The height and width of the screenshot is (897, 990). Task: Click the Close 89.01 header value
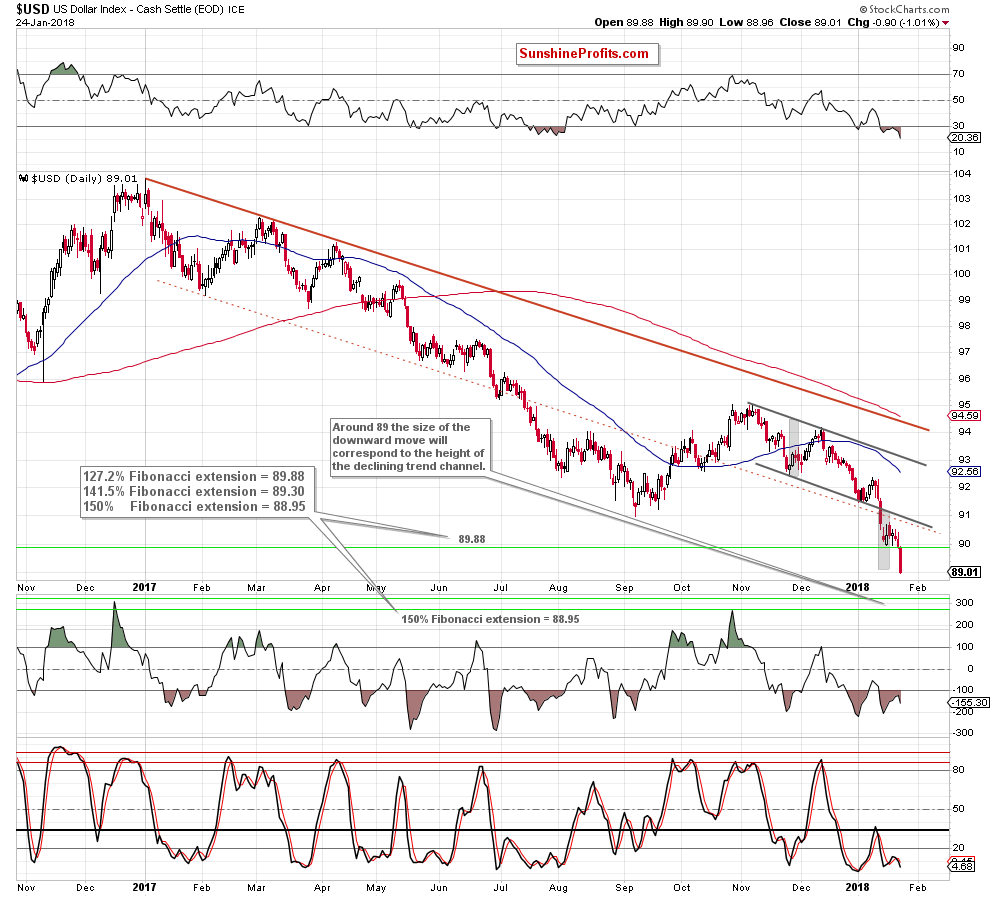810,23
